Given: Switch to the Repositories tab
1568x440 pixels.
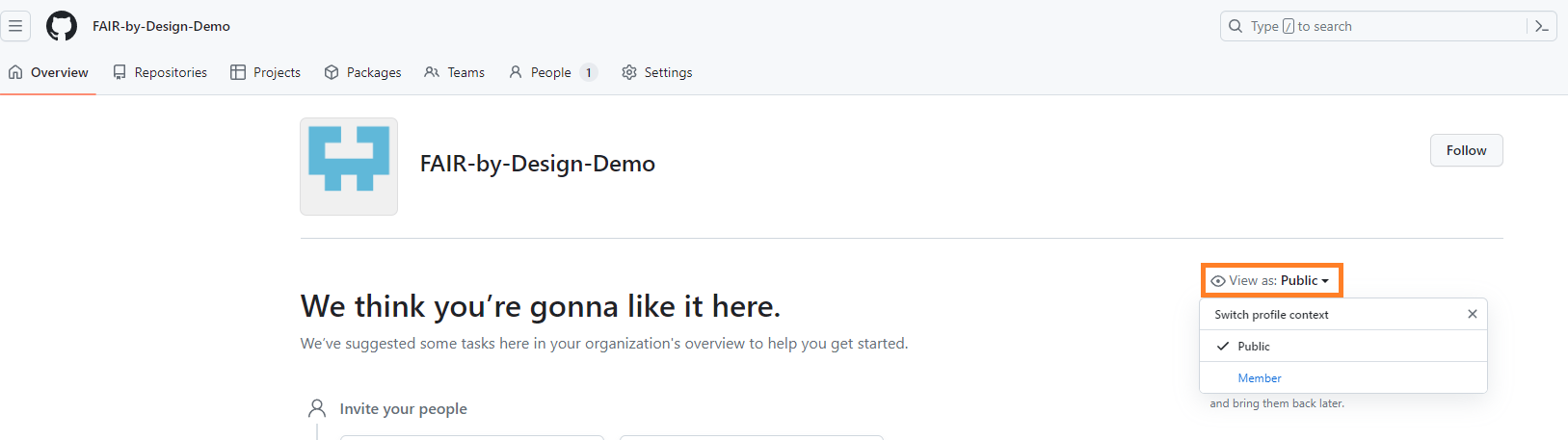Looking at the screenshot, I should [160, 72].
